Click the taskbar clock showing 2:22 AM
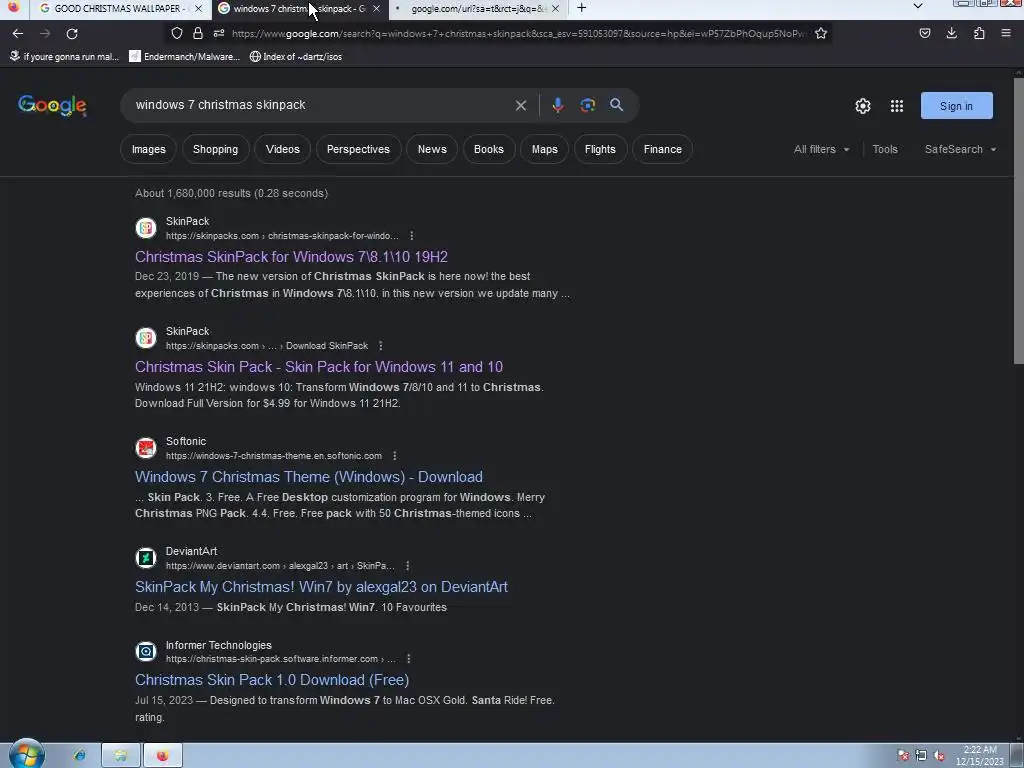This screenshot has width=1024, height=768. (980, 756)
